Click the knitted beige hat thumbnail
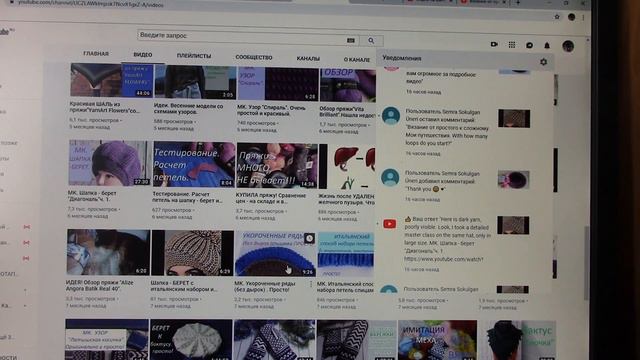Screen dimensions: 640x360 point(193,253)
